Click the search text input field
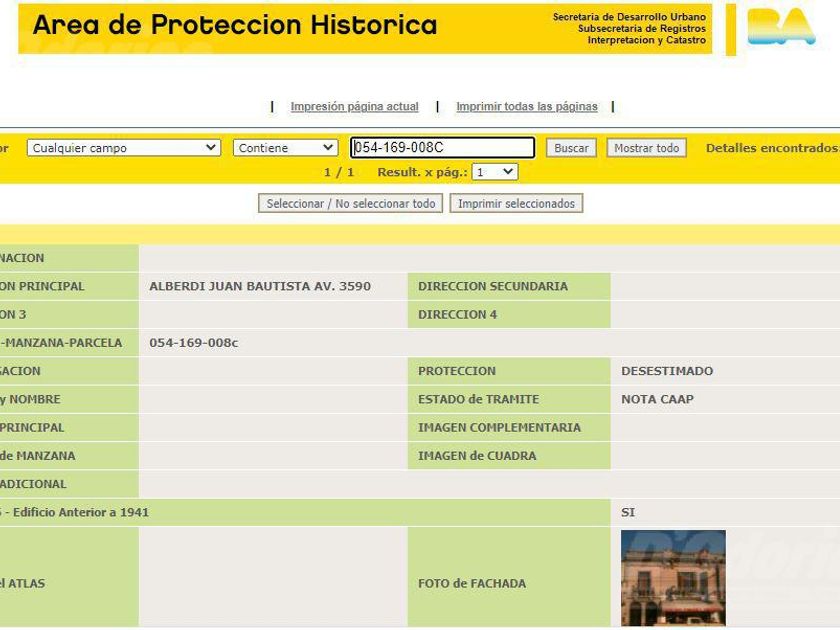Viewport: 840px width, 630px height. (x=442, y=147)
